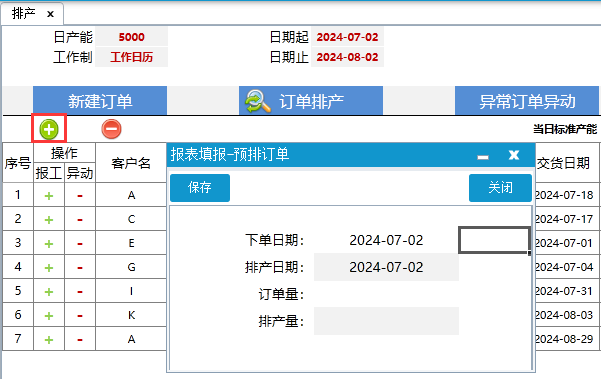Screen dimensions: 601x379
Task: Close the 排产 tab with its x
Action: pos(50,14)
